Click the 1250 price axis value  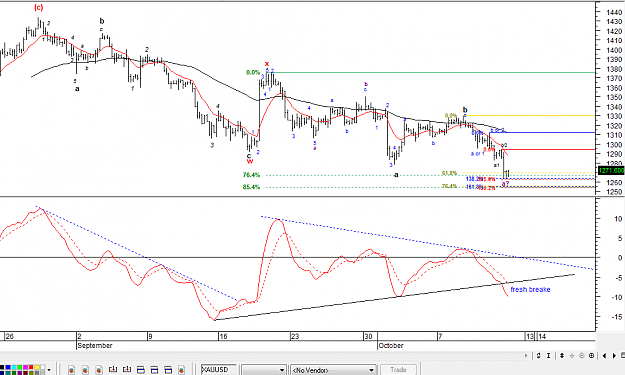614,192
